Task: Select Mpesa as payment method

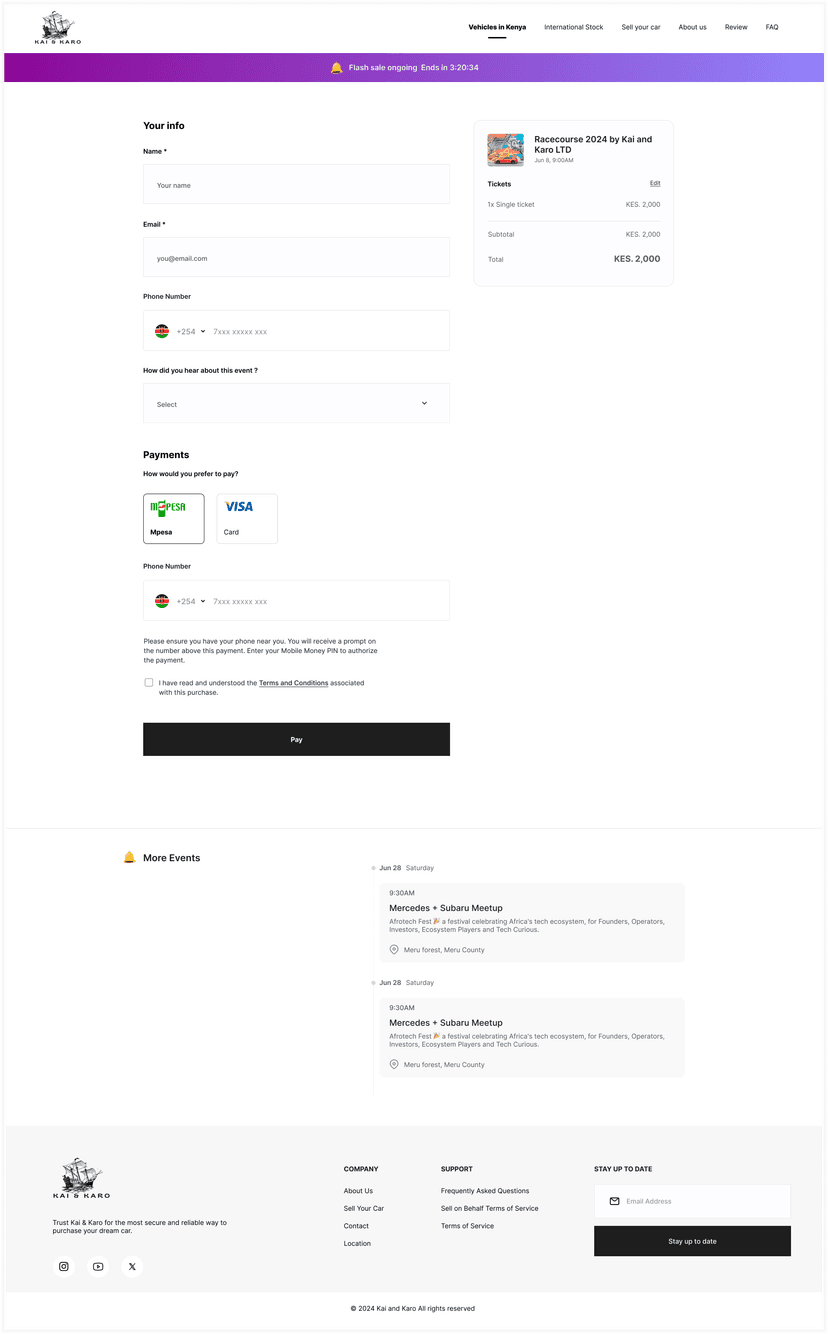Action: pyautogui.click(x=173, y=518)
